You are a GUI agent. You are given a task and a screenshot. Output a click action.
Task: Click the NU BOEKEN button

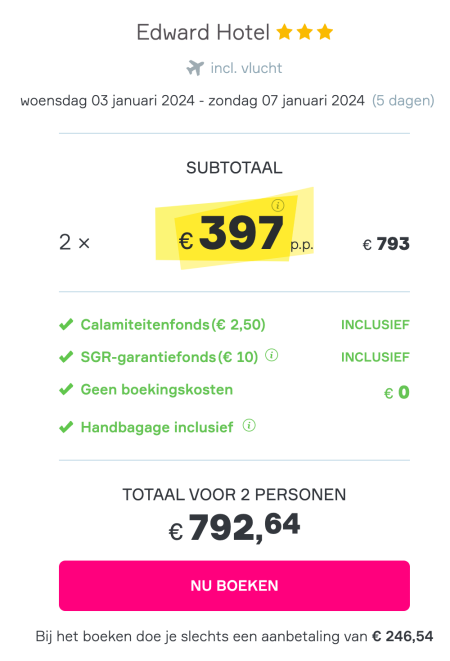tap(234, 586)
